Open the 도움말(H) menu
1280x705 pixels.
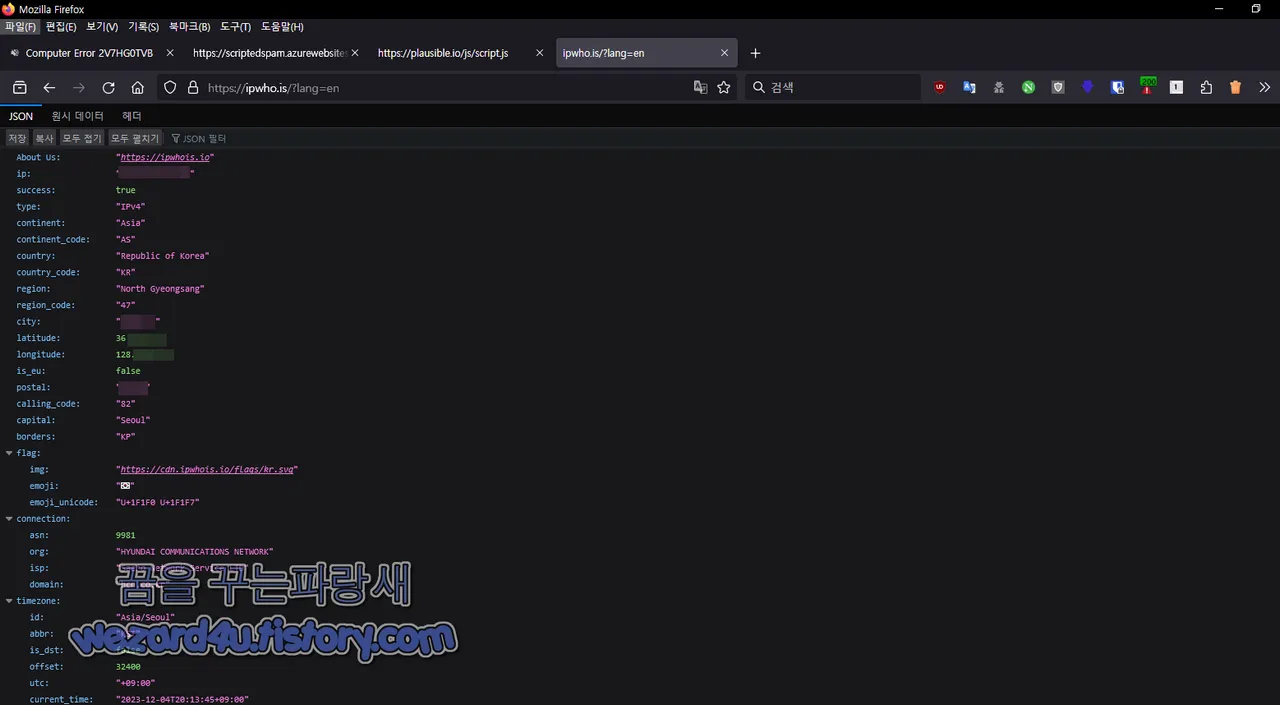pyautogui.click(x=282, y=27)
